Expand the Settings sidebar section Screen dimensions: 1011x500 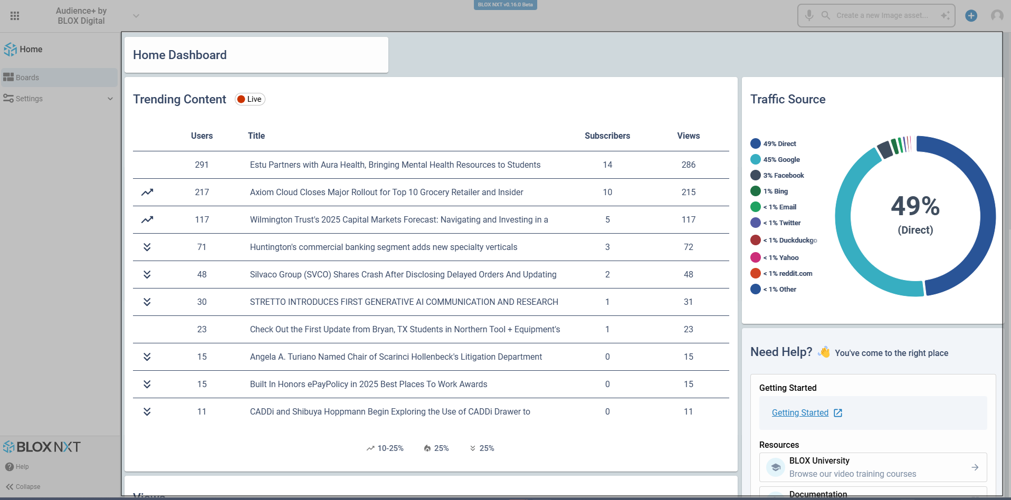tap(110, 99)
